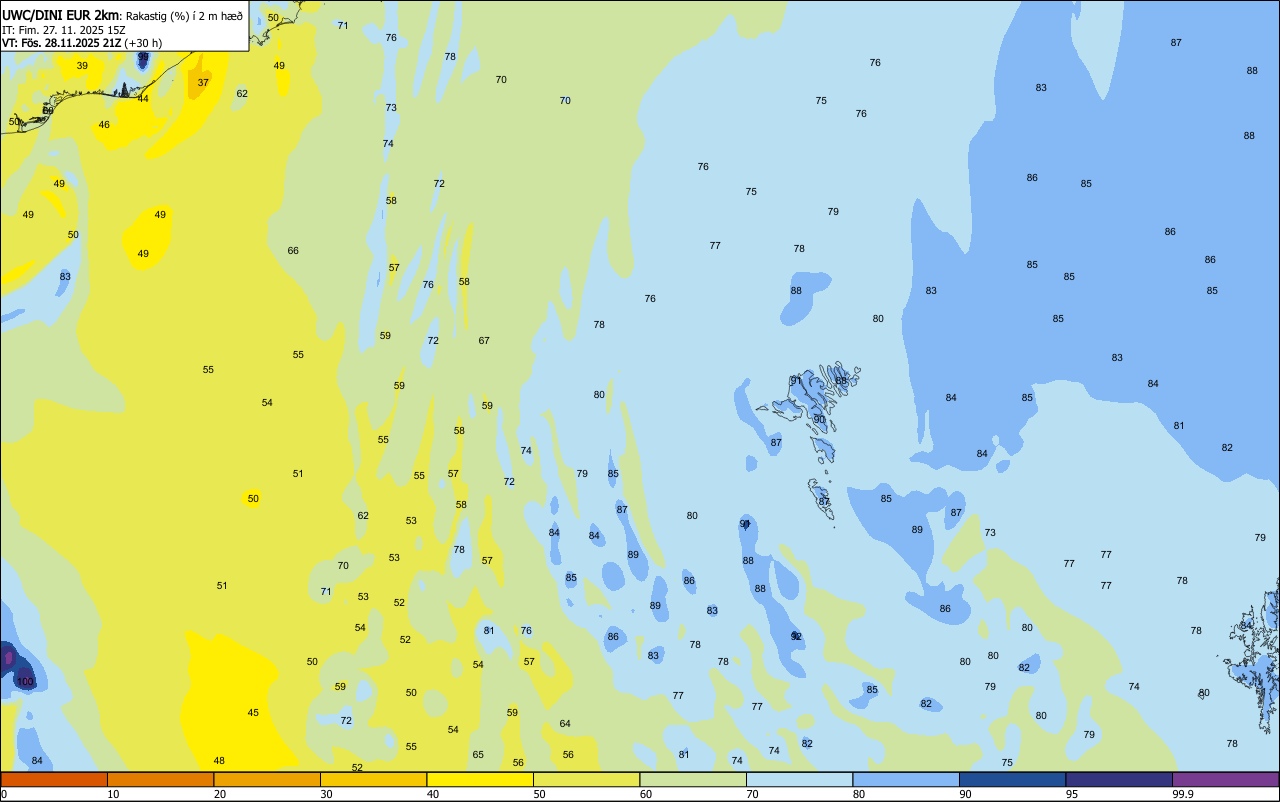This screenshot has width=1280, height=802.
Task: Choose the 95–99.9 navy legend swatch
Action: click(1119, 779)
